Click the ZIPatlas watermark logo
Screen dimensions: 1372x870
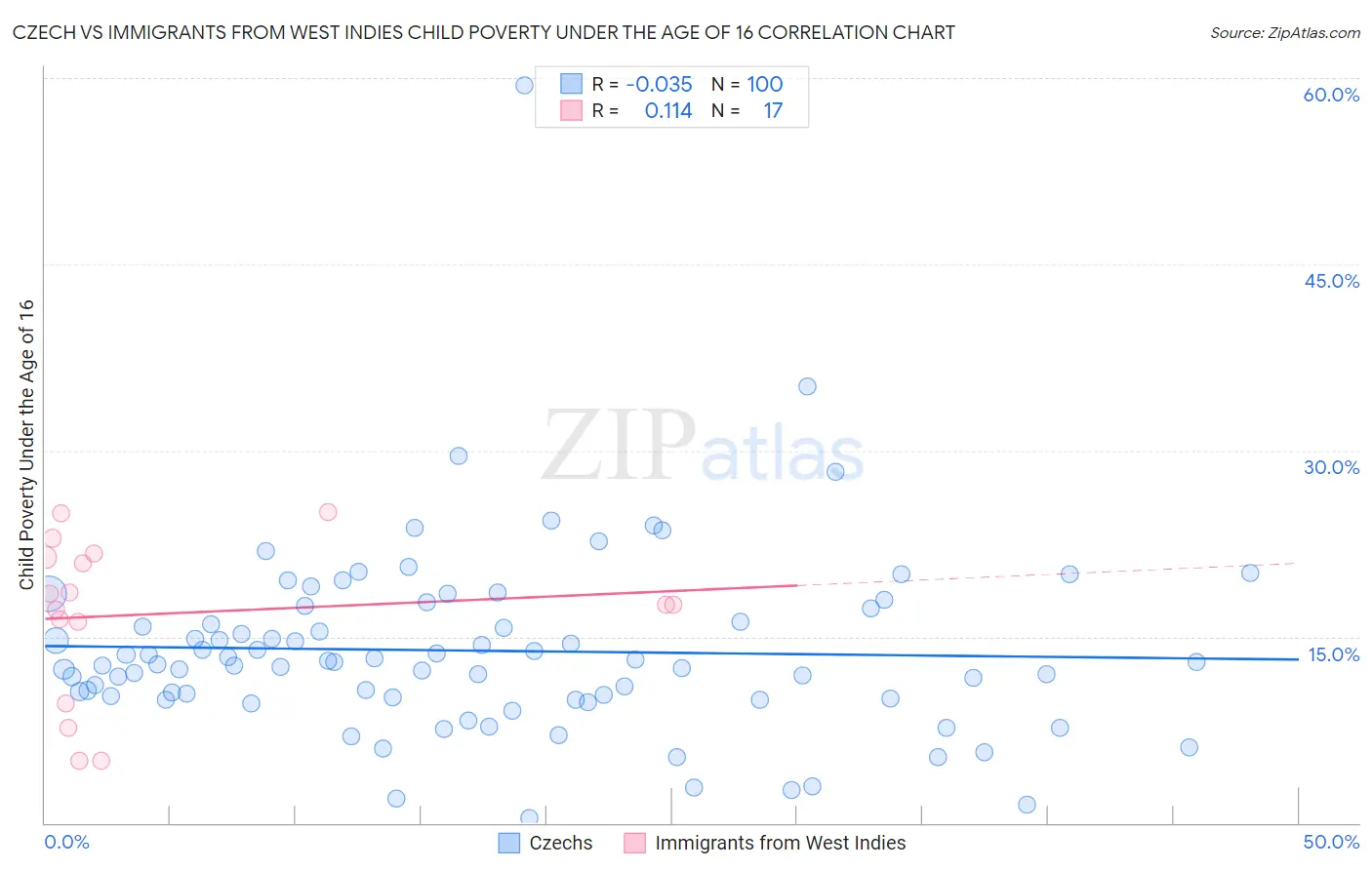click(703, 447)
